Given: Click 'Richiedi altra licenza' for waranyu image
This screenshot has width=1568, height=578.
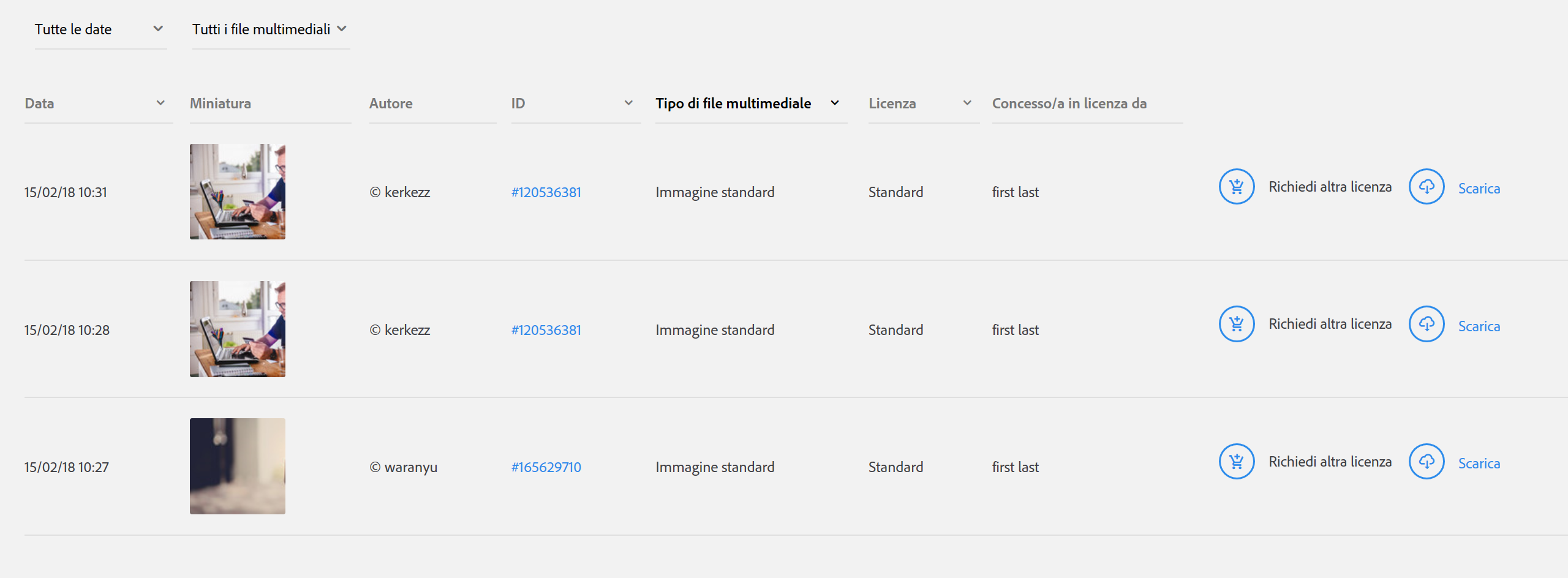Looking at the screenshot, I should (x=1330, y=462).
